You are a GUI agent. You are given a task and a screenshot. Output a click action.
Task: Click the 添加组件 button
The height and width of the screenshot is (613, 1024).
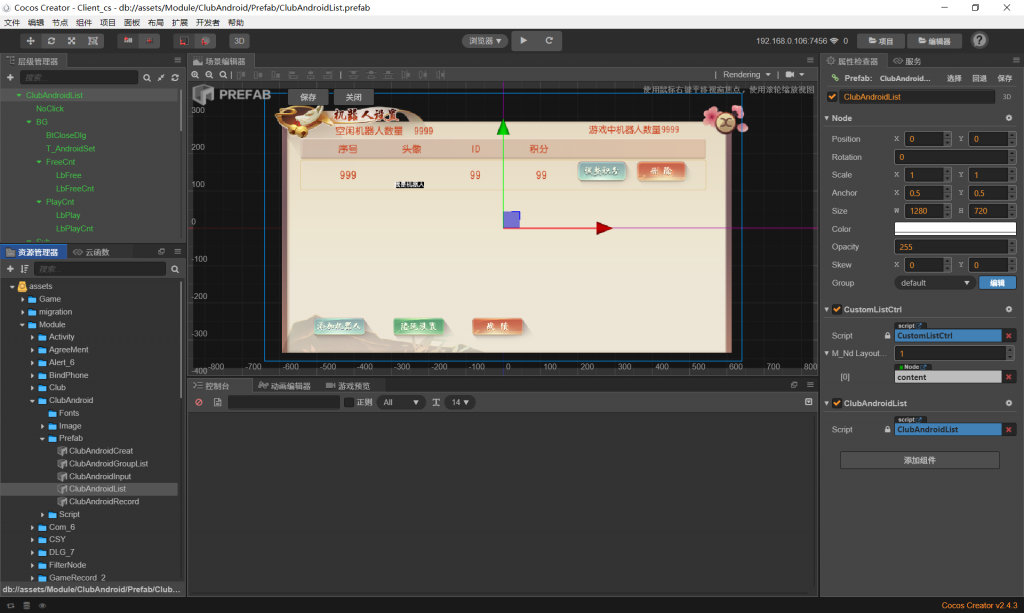coord(919,460)
